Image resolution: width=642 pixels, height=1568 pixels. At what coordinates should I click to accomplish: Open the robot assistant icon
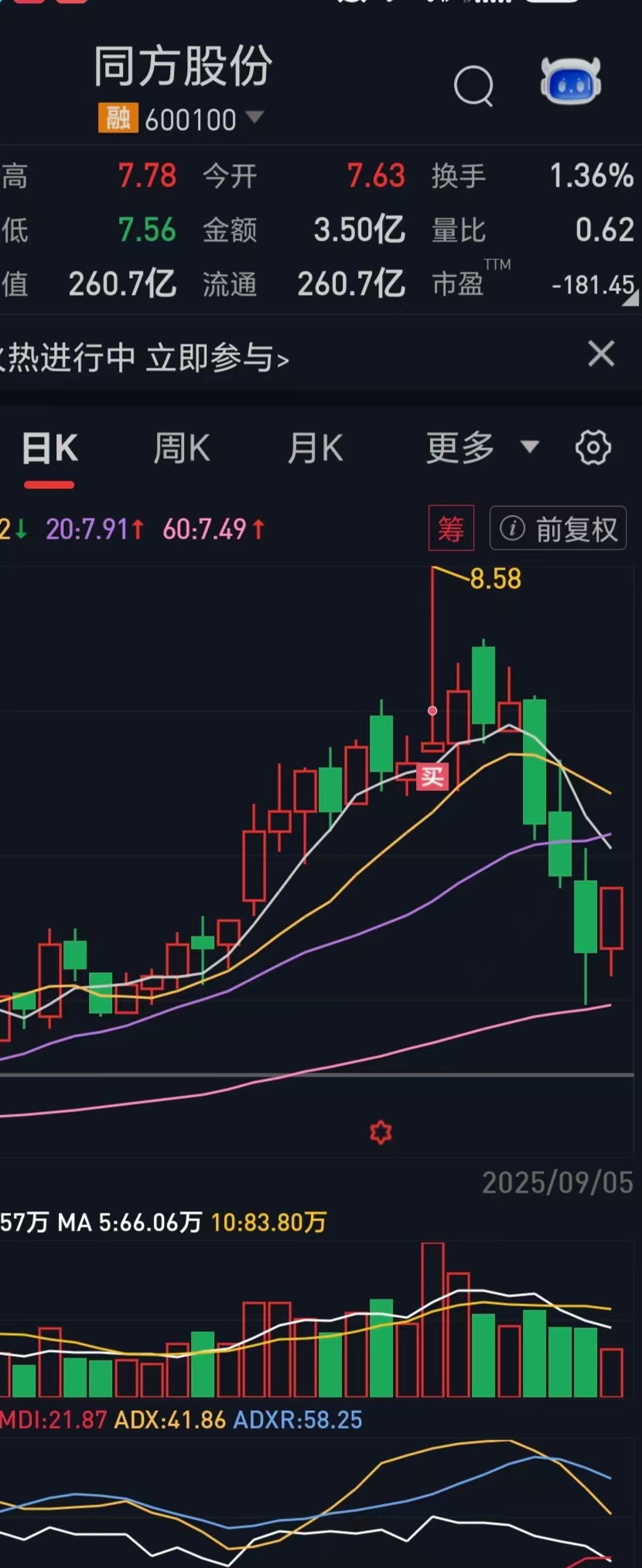pos(571,80)
